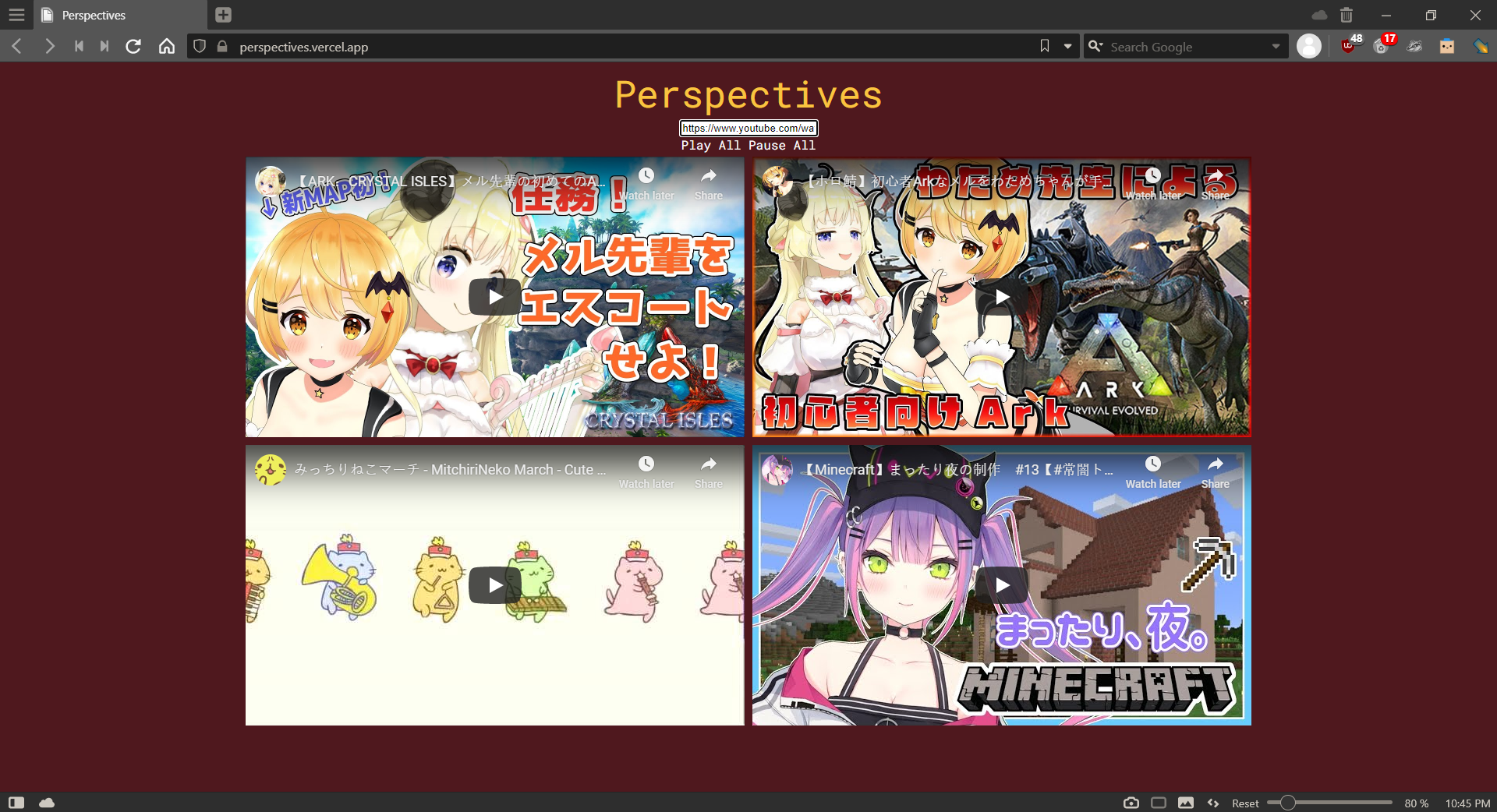The width and height of the screenshot is (1497, 812).
Task: Open the Privacy Badger extension popup
Action: click(x=1414, y=46)
